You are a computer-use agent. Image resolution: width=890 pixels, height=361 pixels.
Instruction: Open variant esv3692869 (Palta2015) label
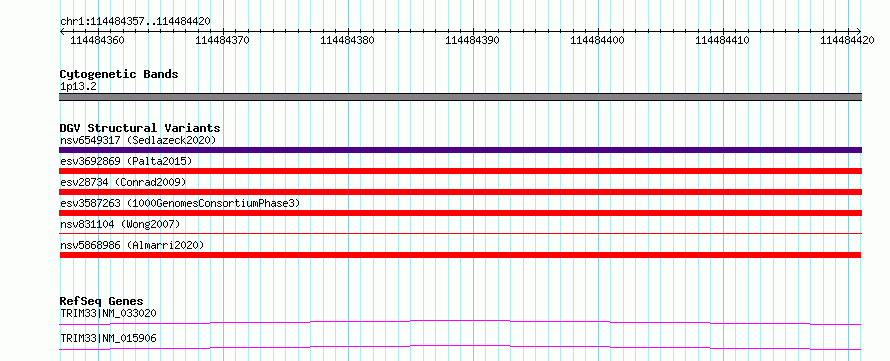[126, 161]
